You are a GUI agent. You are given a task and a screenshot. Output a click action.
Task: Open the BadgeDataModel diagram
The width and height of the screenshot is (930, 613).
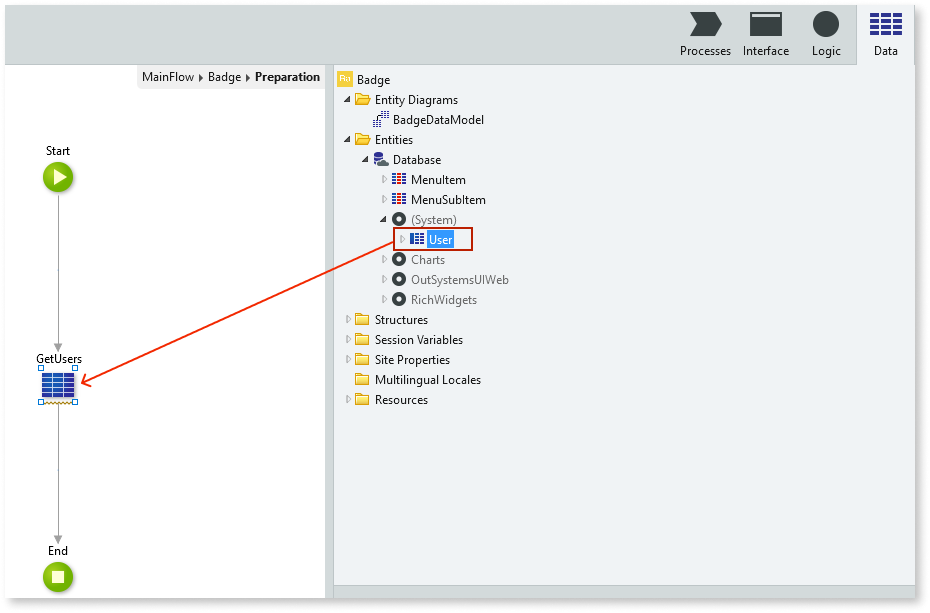[438, 120]
